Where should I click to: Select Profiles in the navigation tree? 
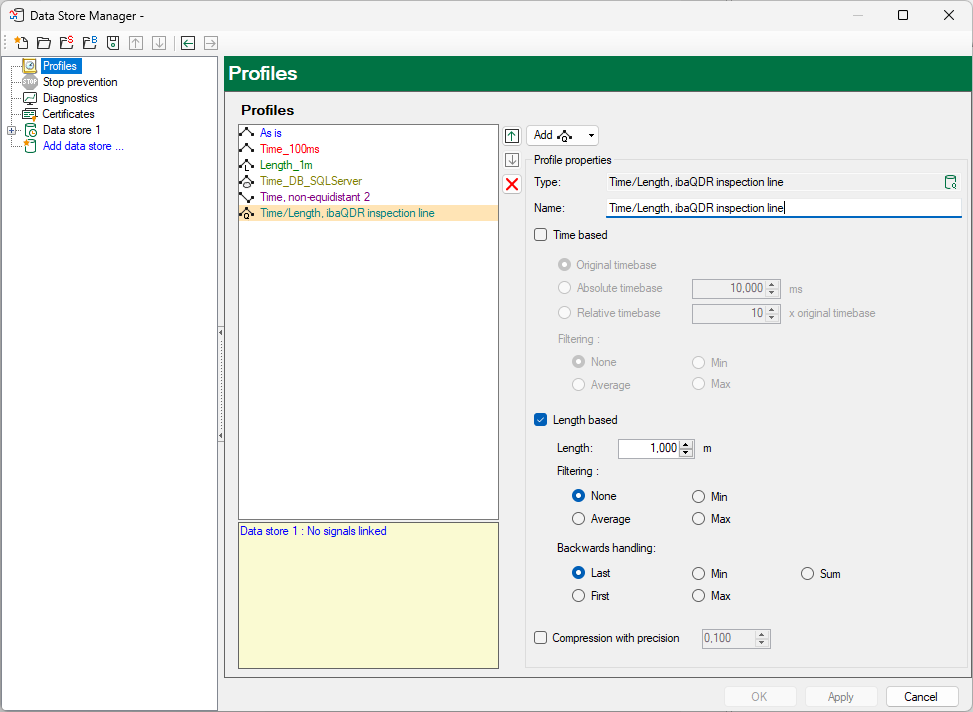pyautogui.click(x=60, y=66)
